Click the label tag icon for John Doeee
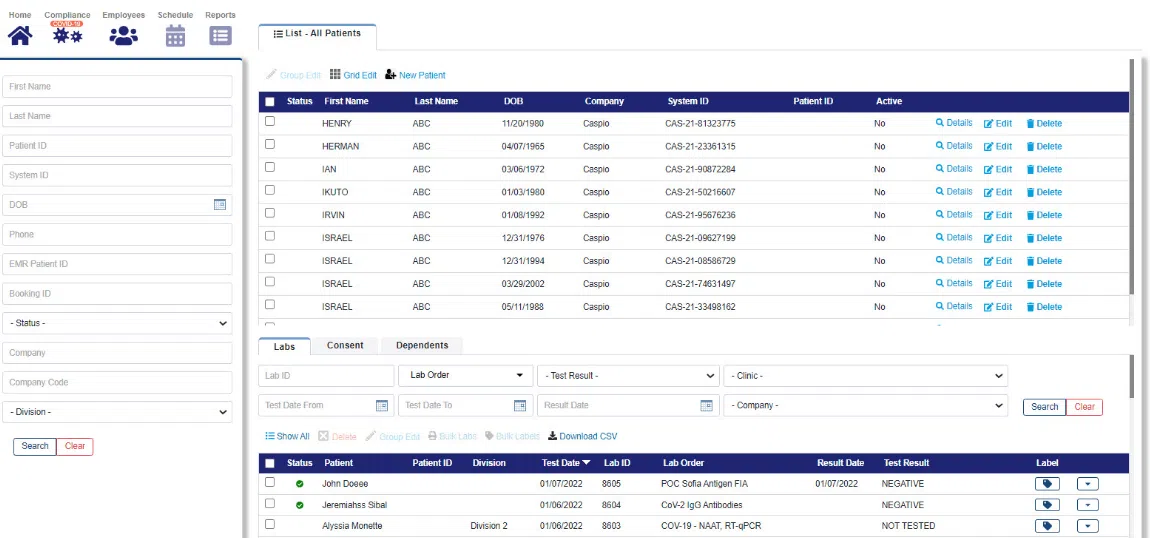This screenshot has height=538, width=1150. [x=1047, y=484]
